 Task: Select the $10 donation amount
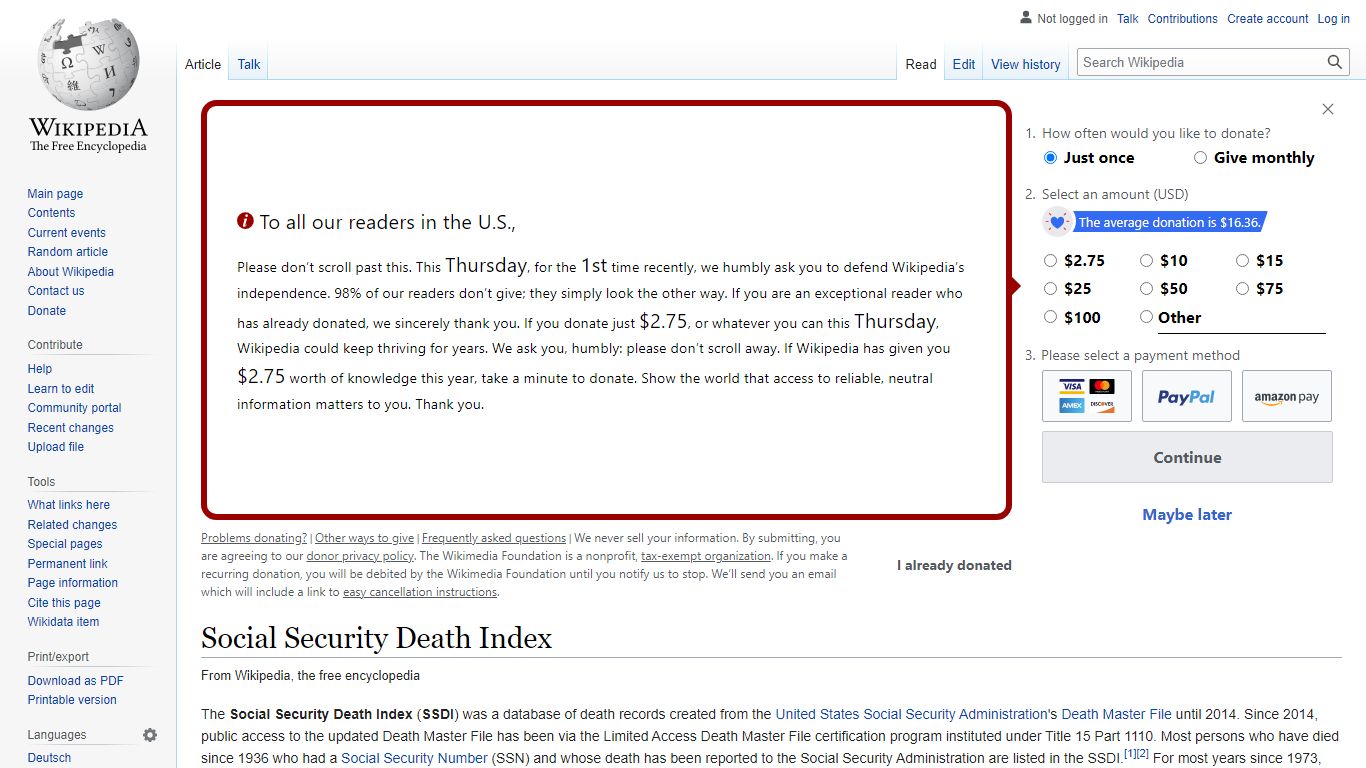pyautogui.click(x=1146, y=261)
